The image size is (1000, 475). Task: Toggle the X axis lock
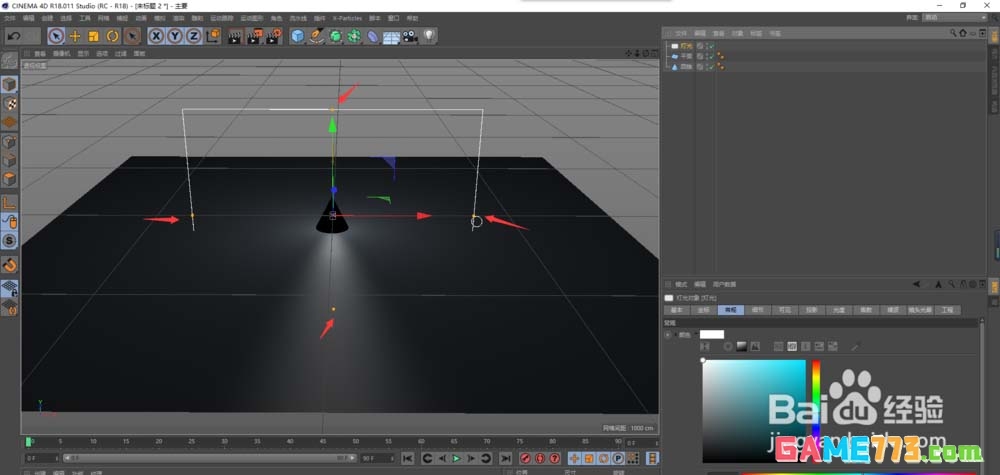(x=156, y=36)
